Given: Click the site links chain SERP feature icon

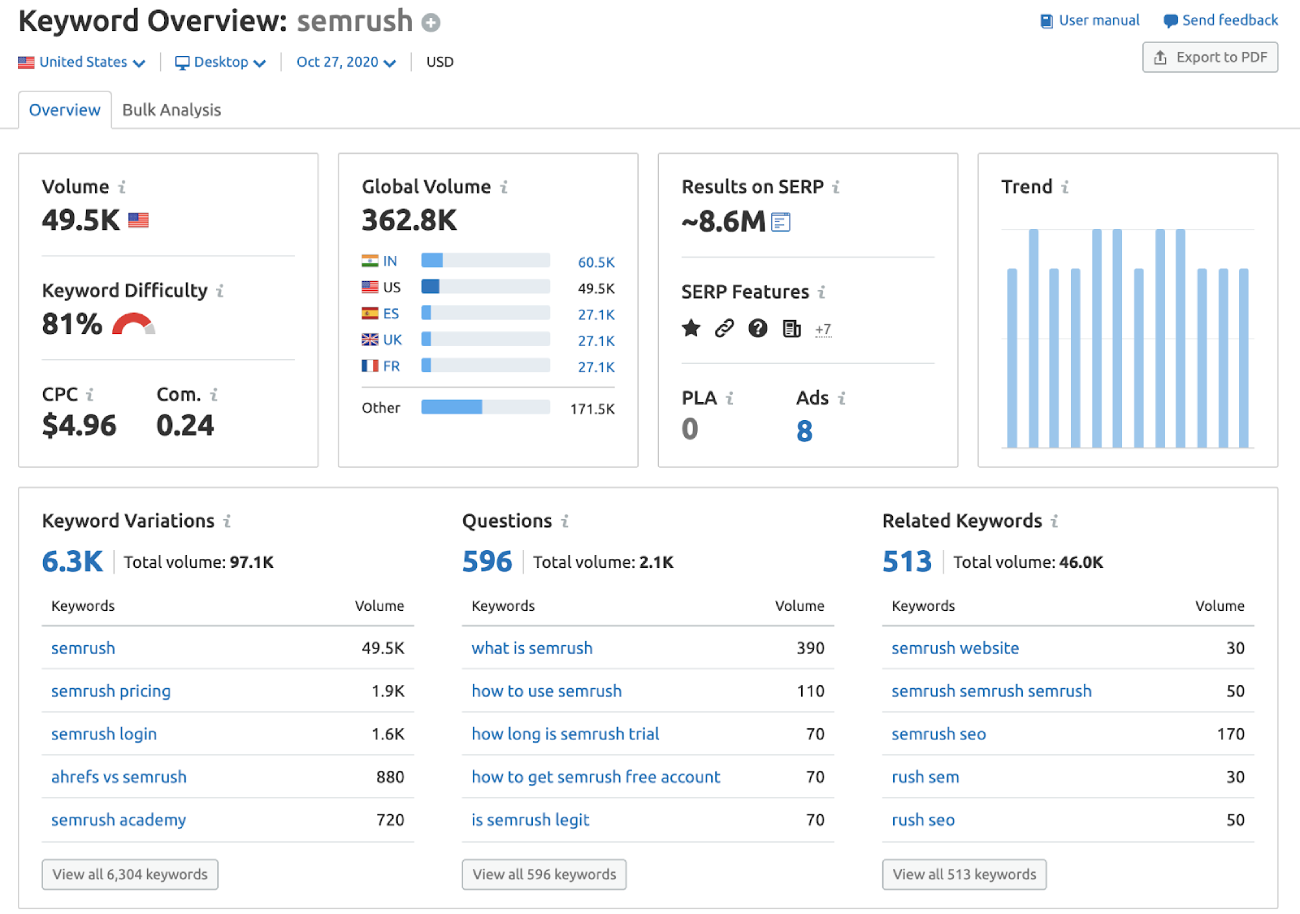Looking at the screenshot, I should 724,328.
